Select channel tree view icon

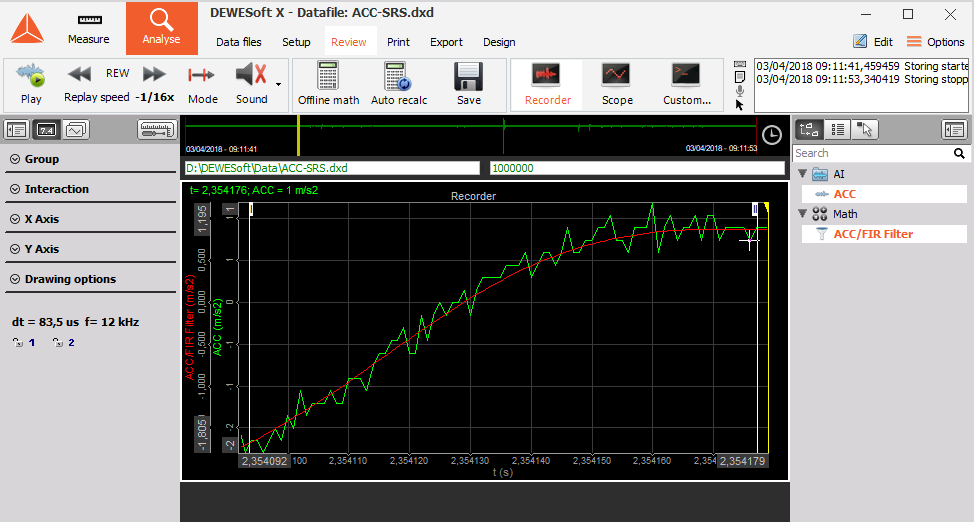tap(809, 130)
